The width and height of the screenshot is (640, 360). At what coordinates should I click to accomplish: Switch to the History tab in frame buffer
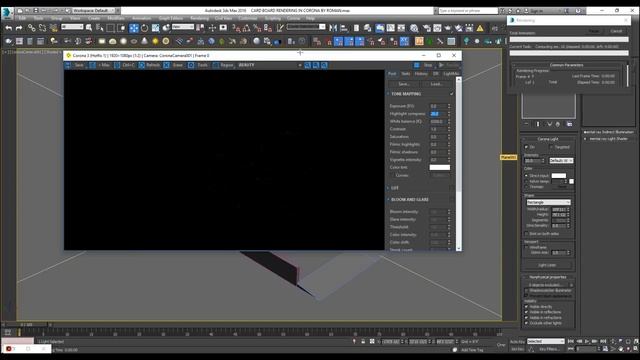421,74
